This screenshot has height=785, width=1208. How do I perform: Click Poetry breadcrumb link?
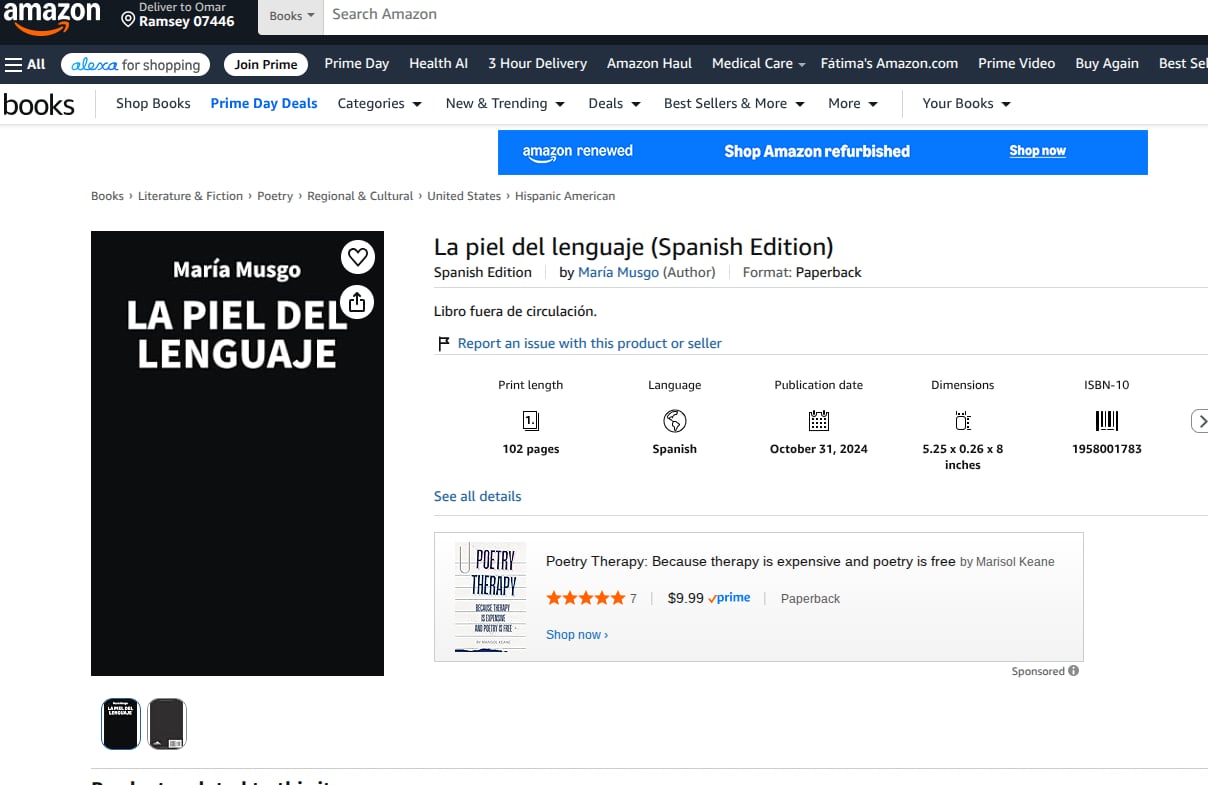pyautogui.click(x=275, y=196)
